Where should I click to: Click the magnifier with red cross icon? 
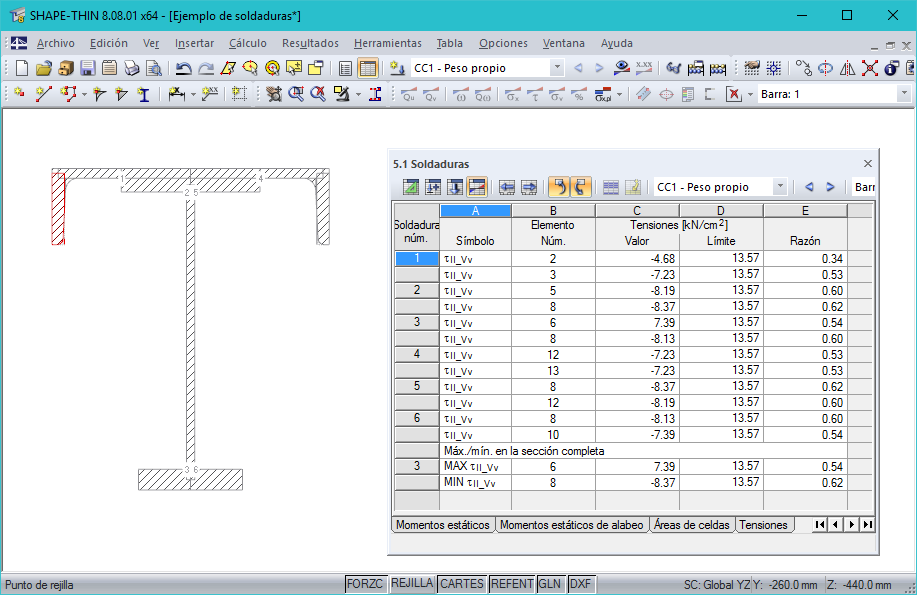(318, 94)
